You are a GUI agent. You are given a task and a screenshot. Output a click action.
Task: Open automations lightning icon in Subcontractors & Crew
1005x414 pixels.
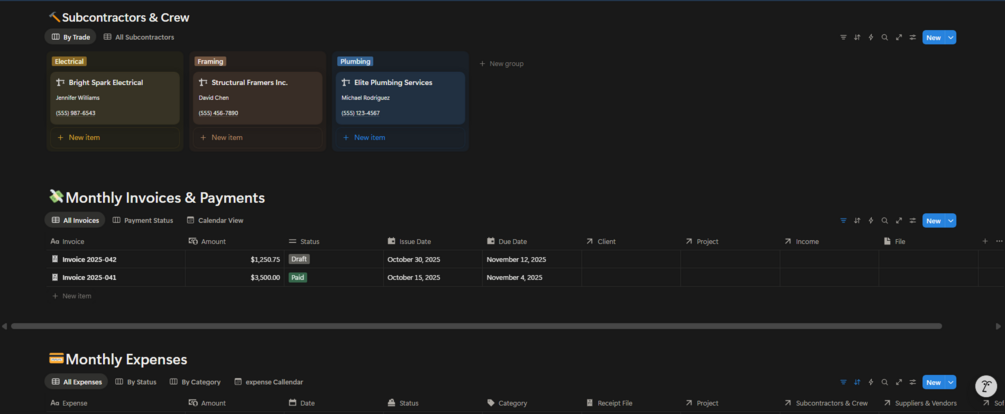point(870,37)
